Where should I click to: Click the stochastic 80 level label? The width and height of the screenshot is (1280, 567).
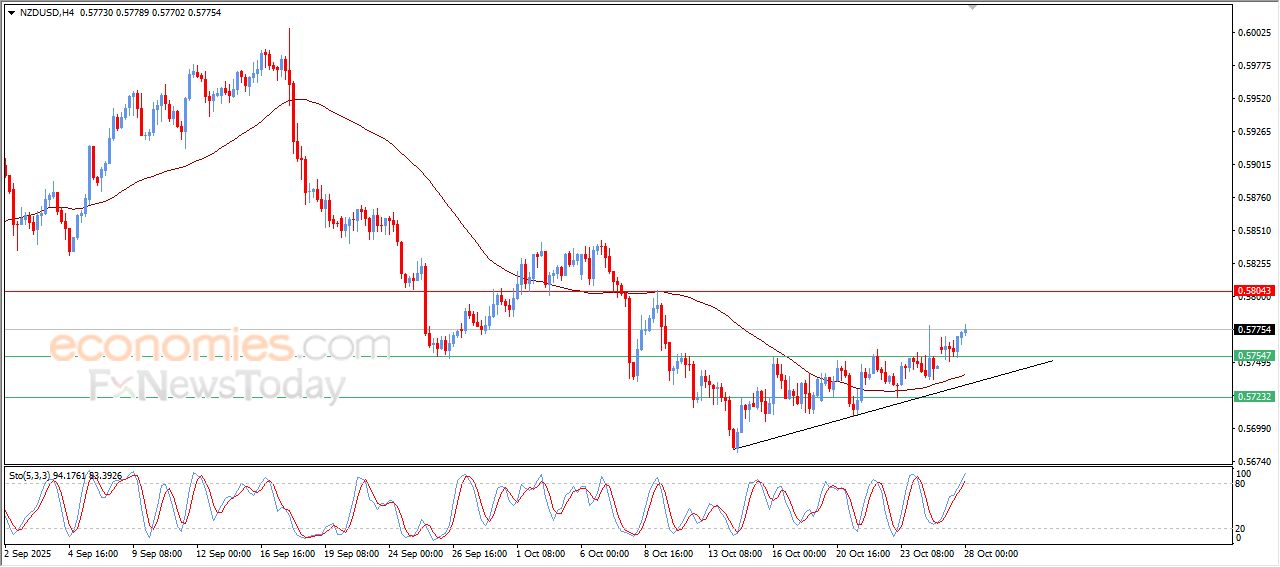(x=1242, y=484)
